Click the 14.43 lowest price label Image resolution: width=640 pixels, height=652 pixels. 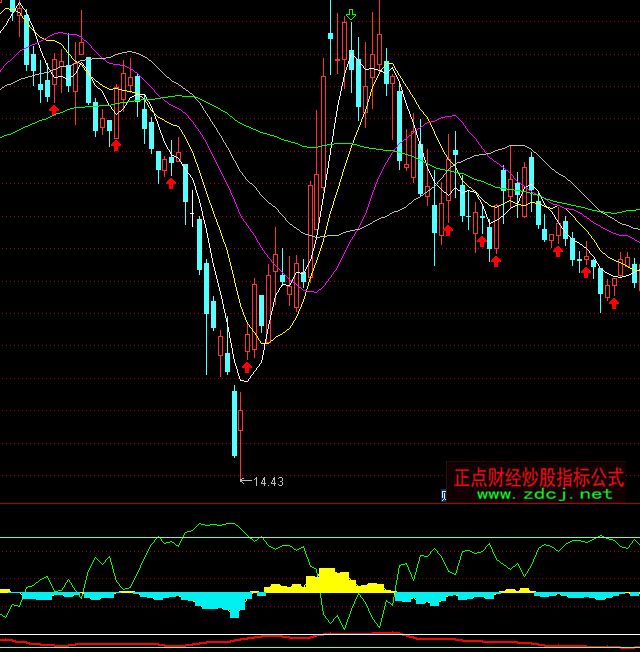click(x=268, y=481)
